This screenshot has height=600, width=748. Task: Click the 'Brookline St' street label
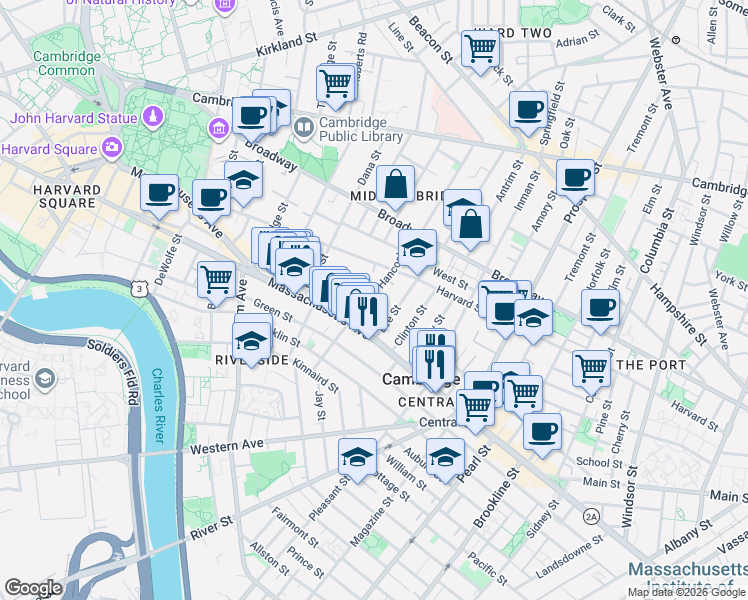click(496, 498)
